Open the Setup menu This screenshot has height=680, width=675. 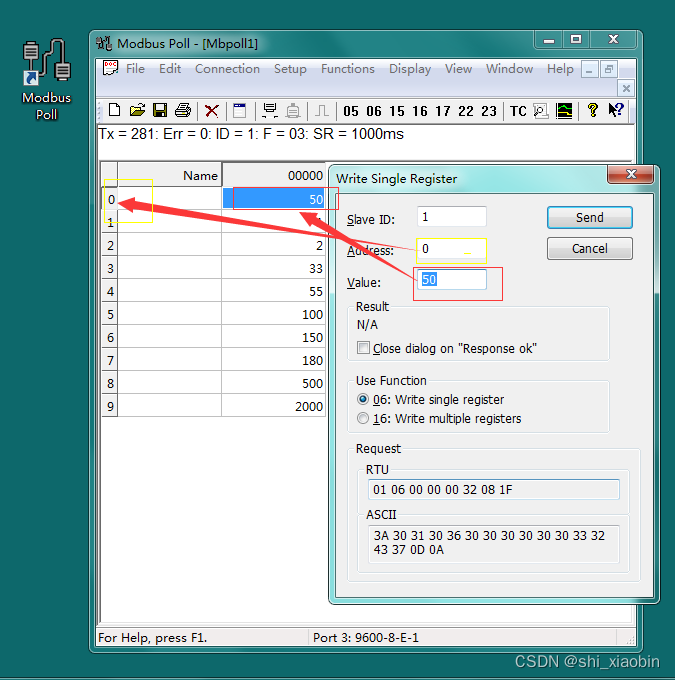tap(290, 69)
